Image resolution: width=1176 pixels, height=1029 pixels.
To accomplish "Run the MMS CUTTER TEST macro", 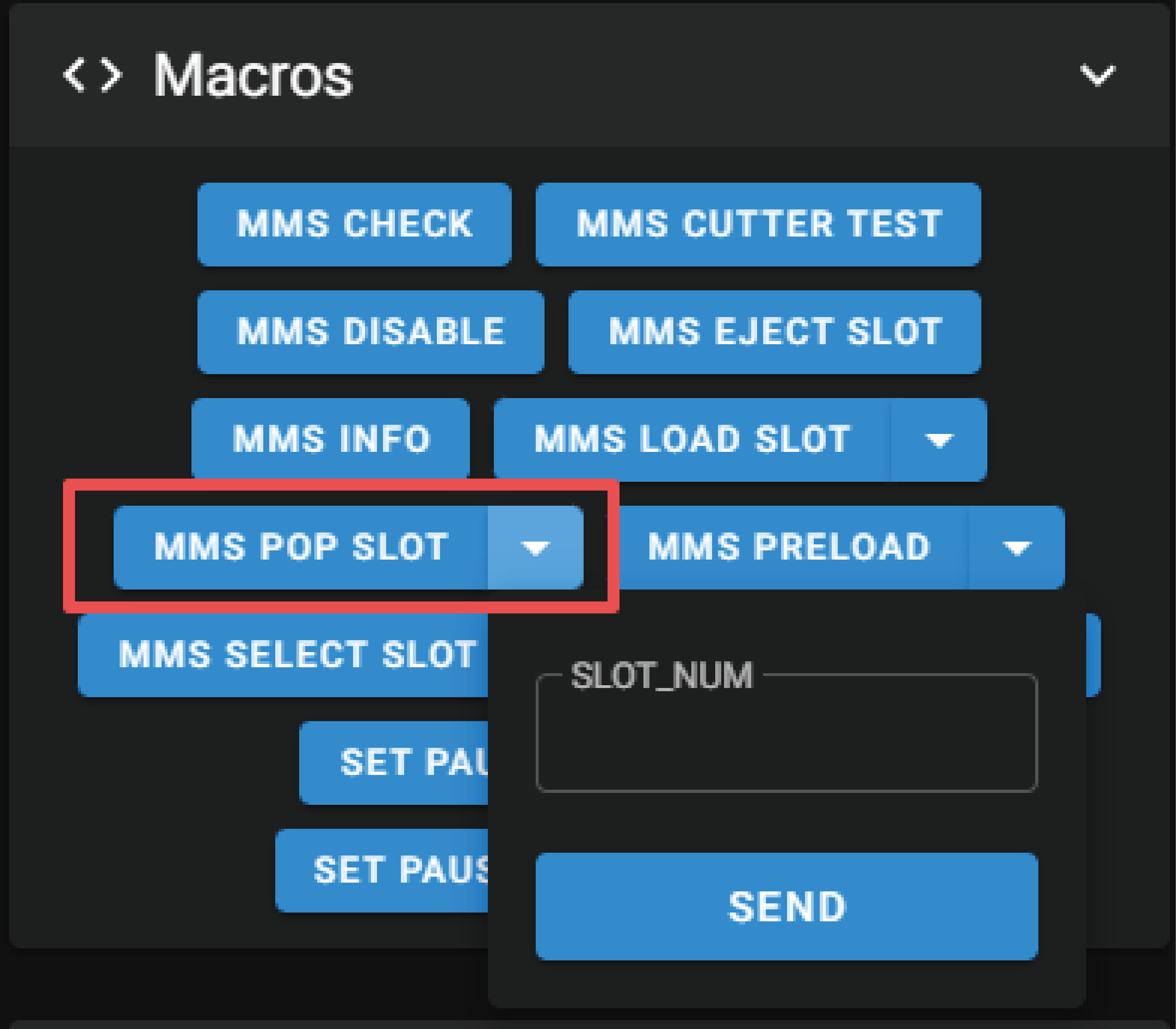I will (758, 224).
